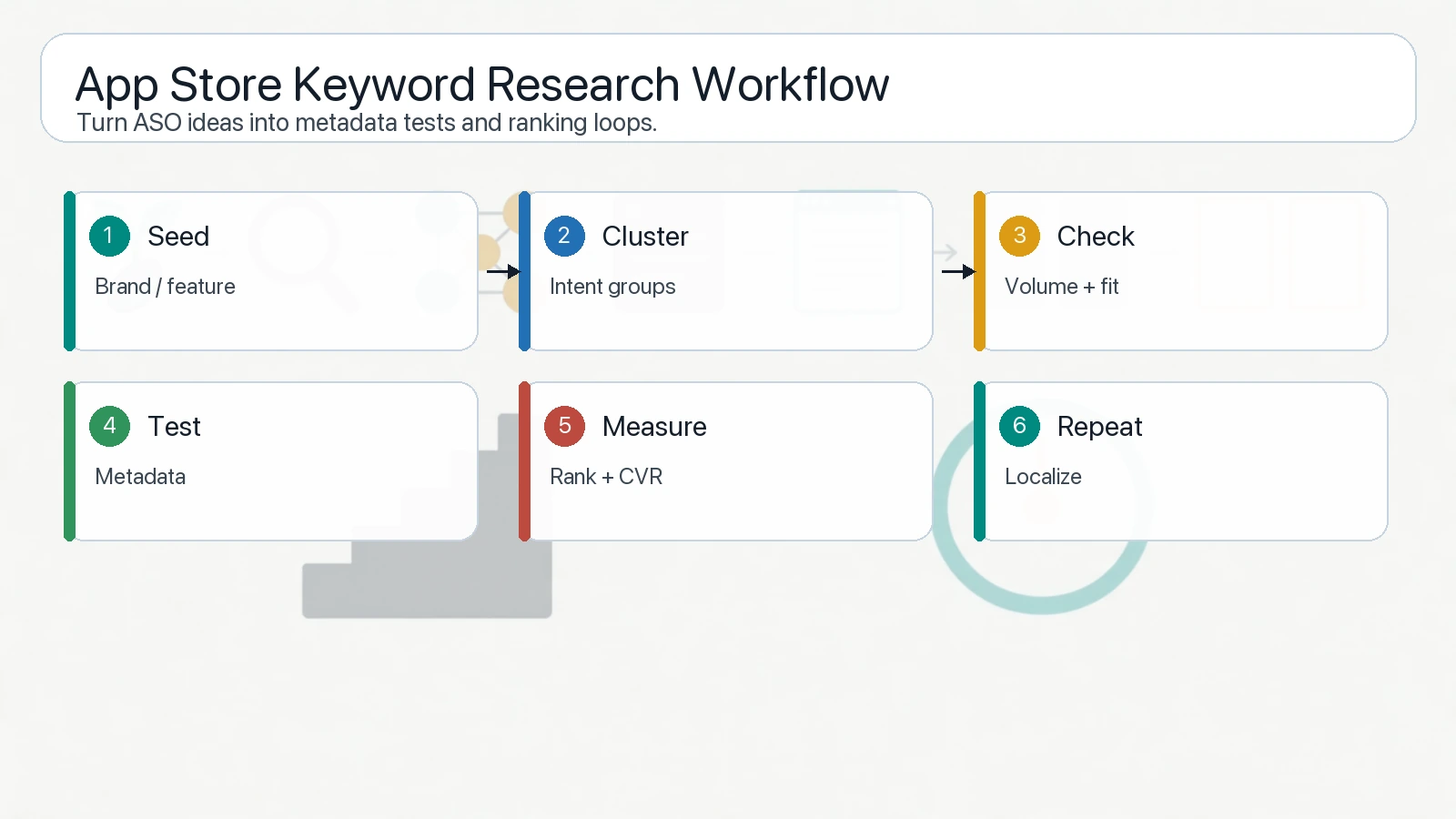Screen dimensions: 1456x819
Task: Click the Rank + CVR description
Action: pos(606,477)
